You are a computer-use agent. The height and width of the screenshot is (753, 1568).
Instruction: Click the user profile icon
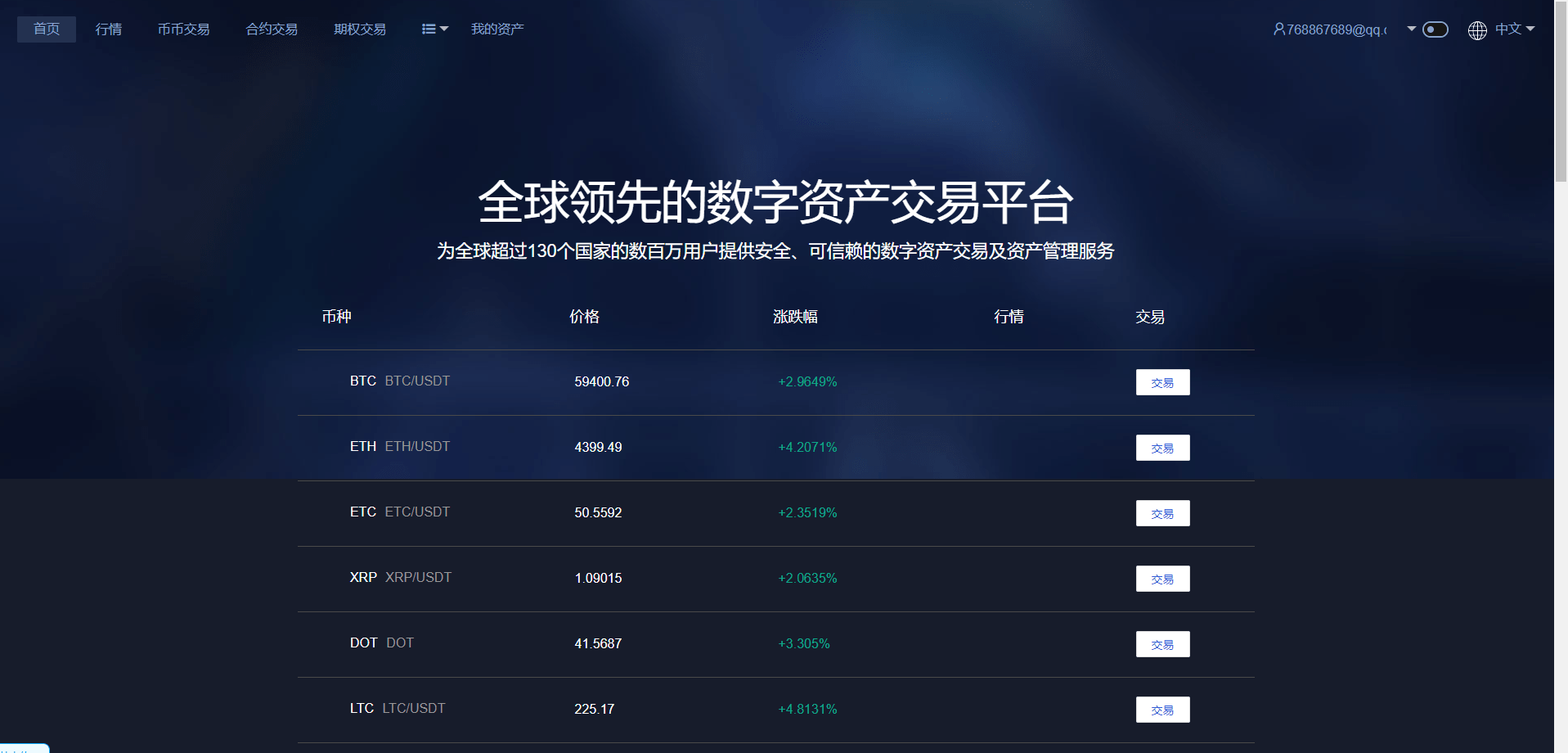tap(1278, 29)
